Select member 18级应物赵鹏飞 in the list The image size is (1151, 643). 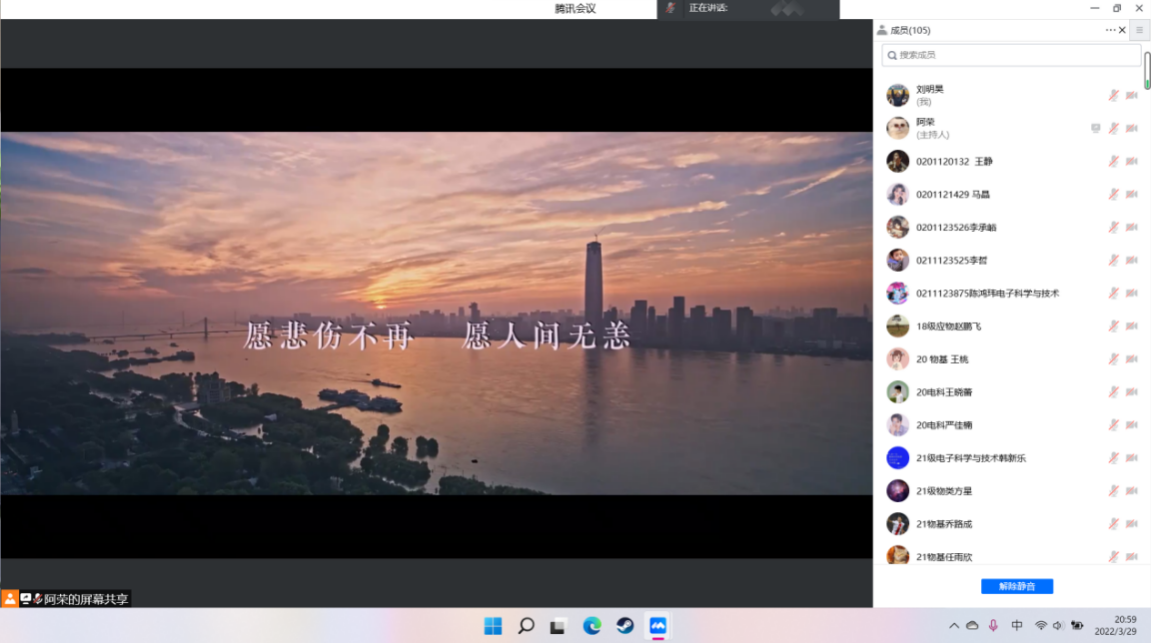pyautogui.click(x=948, y=326)
